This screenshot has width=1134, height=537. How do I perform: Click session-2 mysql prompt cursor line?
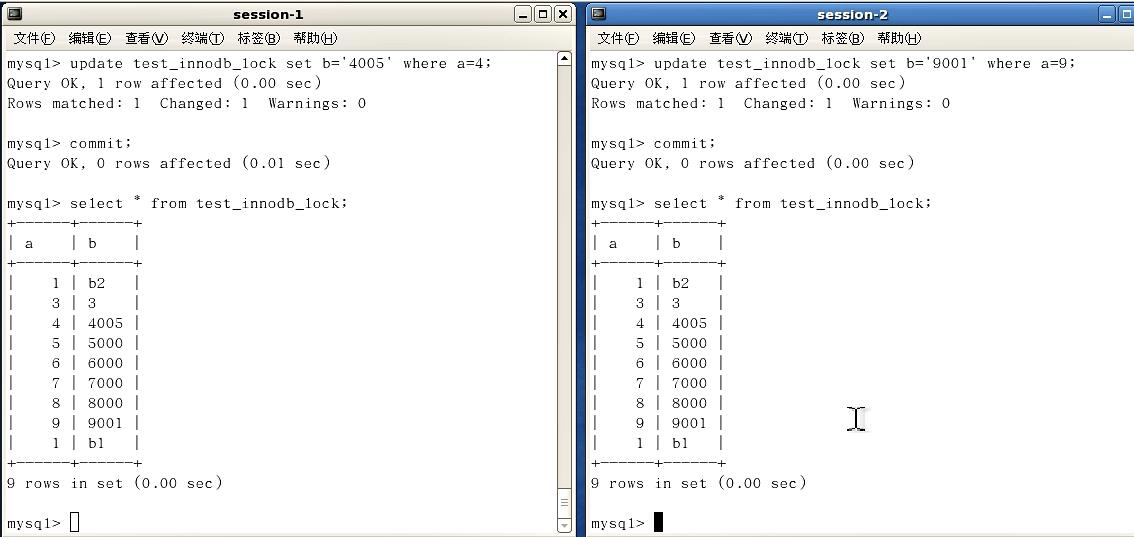click(627, 523)
